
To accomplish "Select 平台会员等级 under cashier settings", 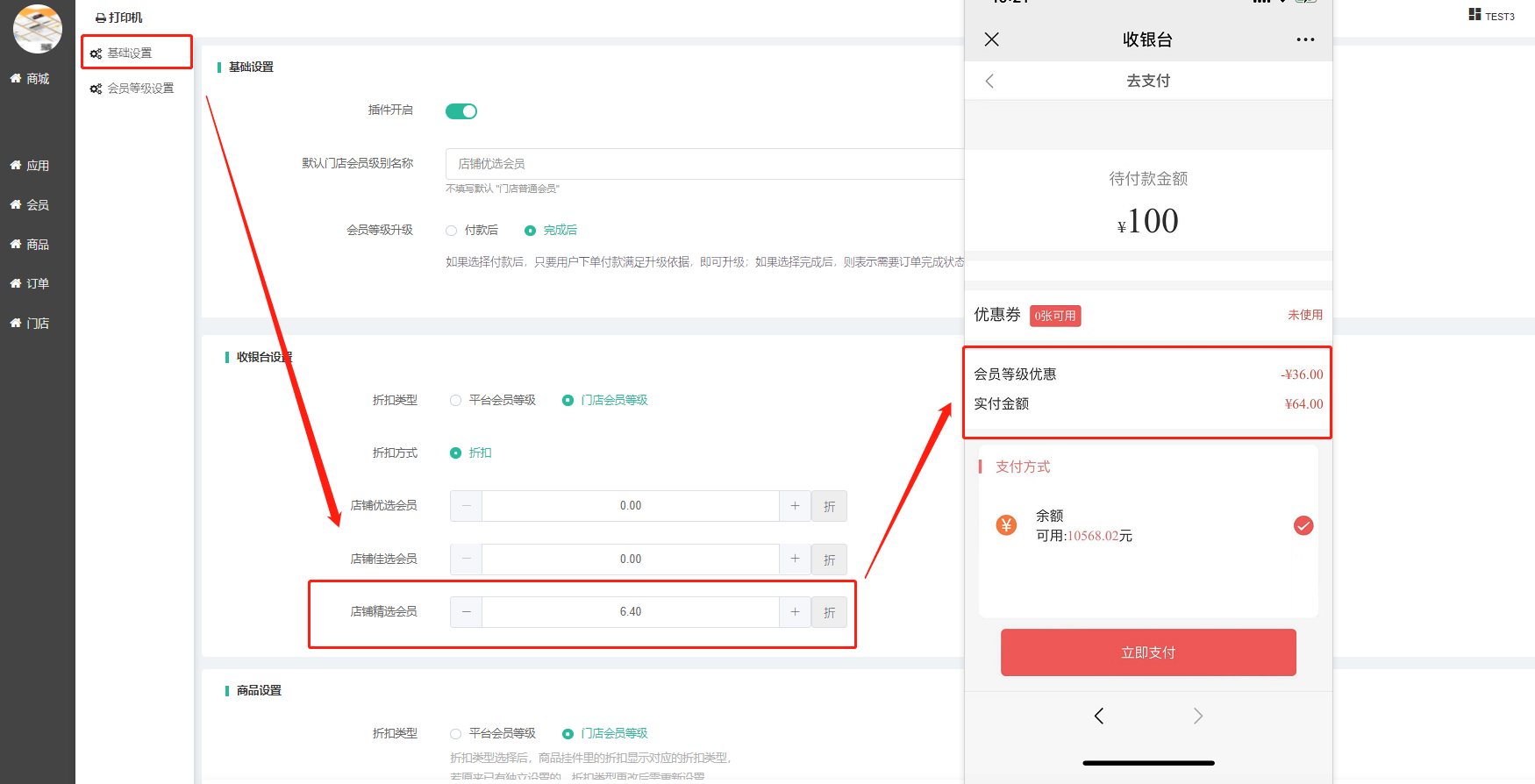I will click(x=456, y=401).
